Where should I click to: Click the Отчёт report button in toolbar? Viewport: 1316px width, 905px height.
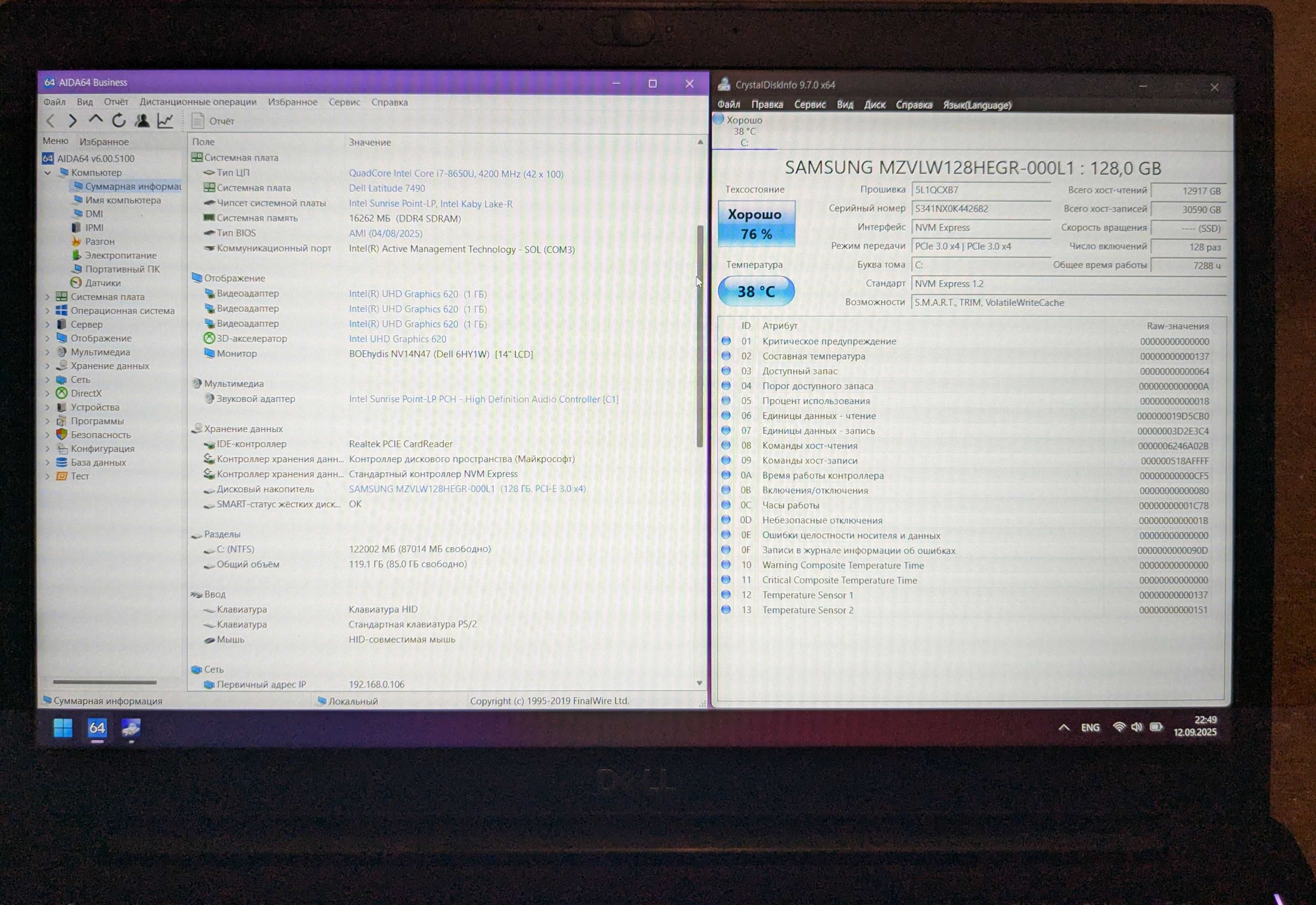(213, 121)
